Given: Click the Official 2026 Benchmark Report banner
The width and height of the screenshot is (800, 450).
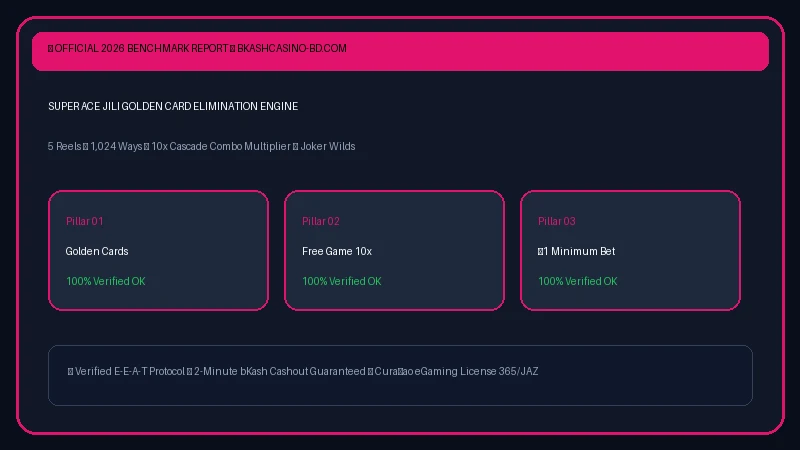Looking at the screenshot, I should [x=400, y=51].
